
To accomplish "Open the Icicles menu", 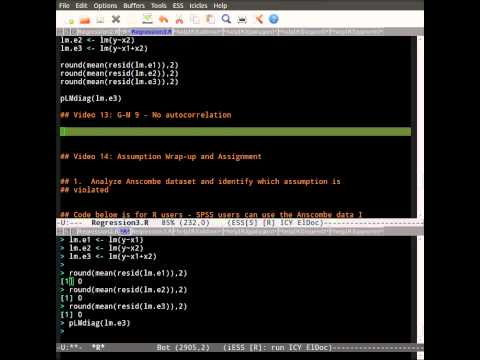I will click(x=198, y=6).
